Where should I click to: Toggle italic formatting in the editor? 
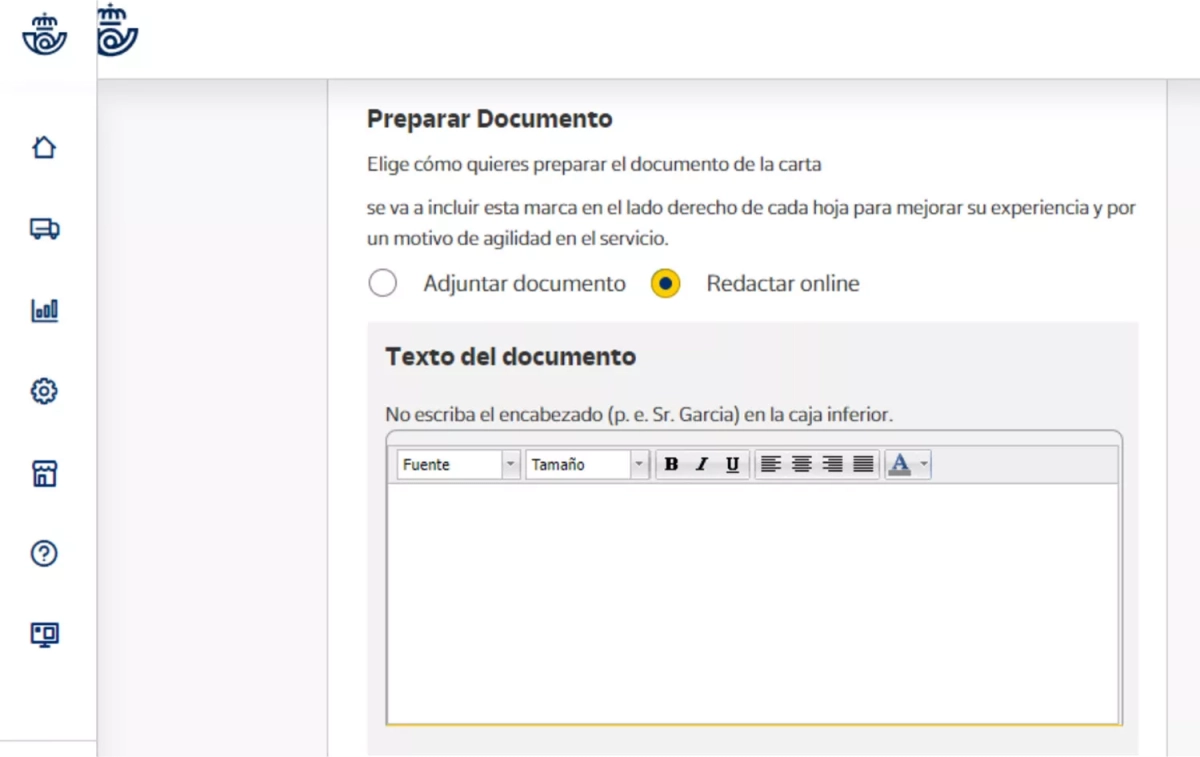702,465
